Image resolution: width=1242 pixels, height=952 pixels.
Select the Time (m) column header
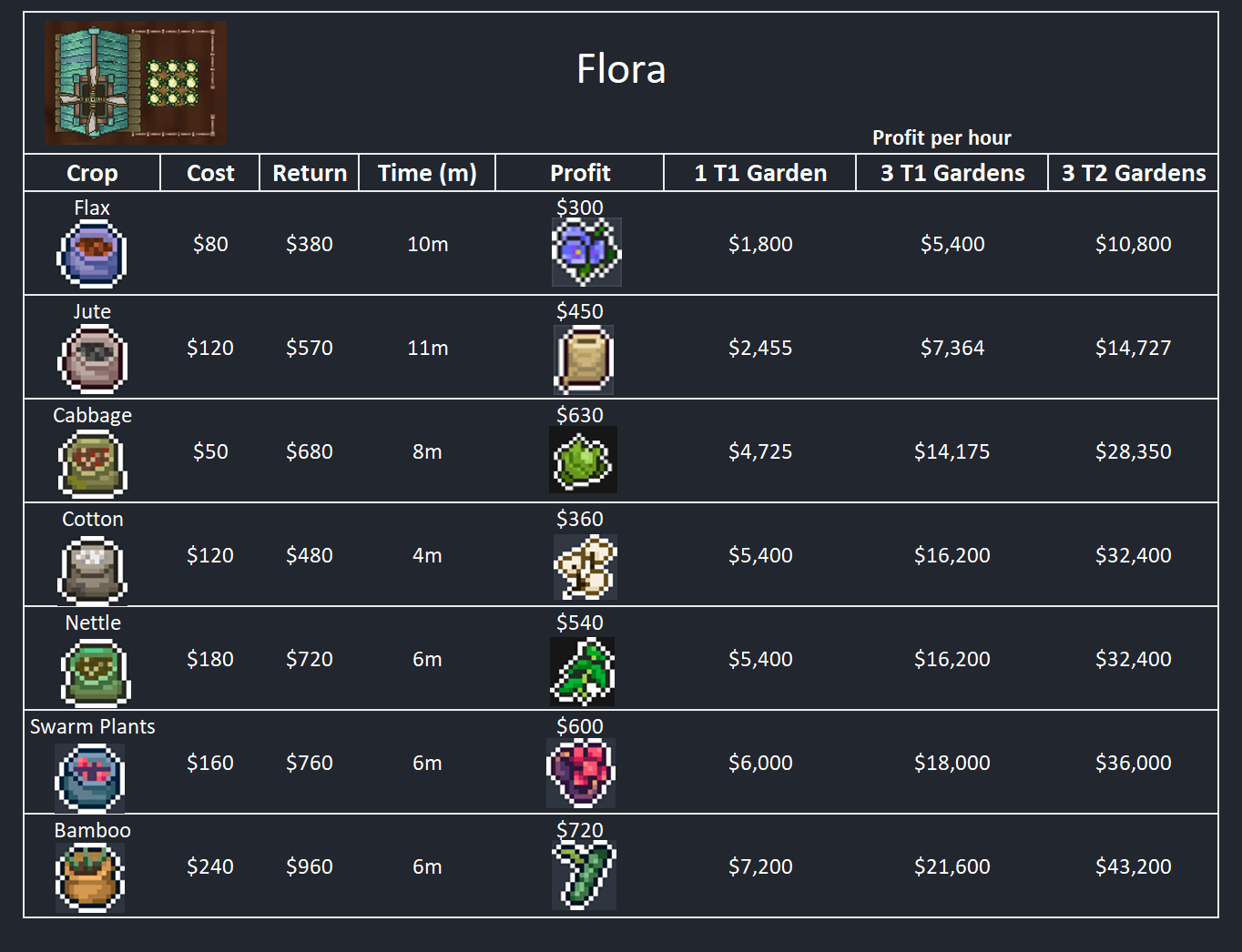click(x=427, y=173)
